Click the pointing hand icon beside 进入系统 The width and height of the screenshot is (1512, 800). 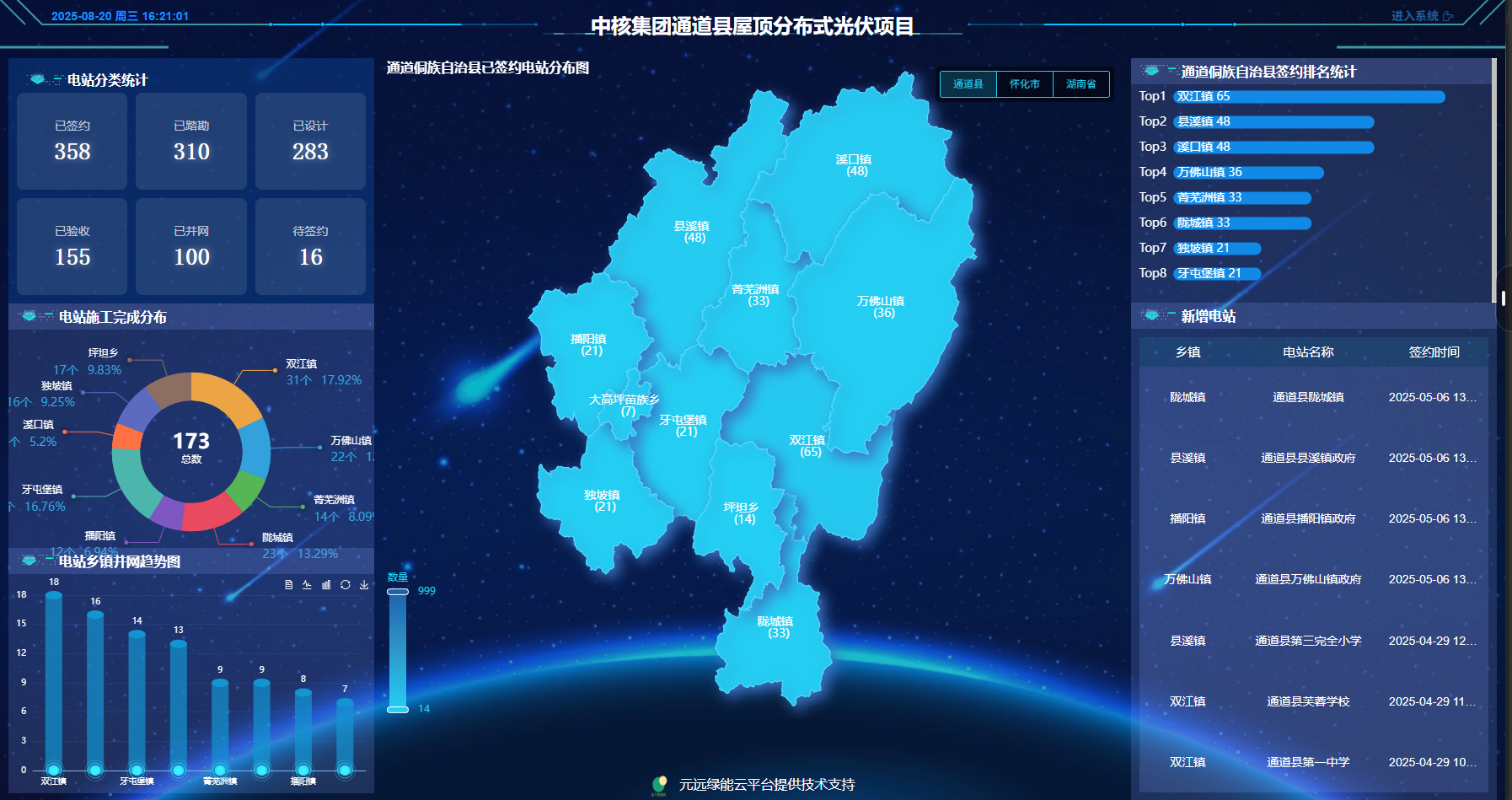click(1448, 16)
